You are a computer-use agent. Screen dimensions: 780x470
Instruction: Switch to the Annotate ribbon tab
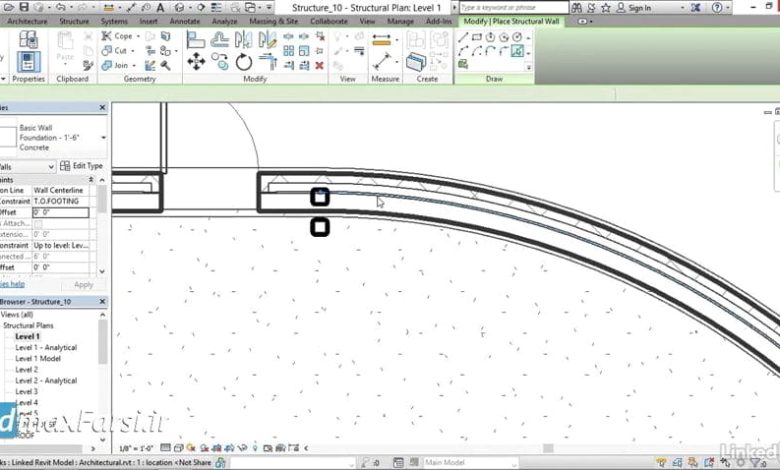(x=183, y=20)
